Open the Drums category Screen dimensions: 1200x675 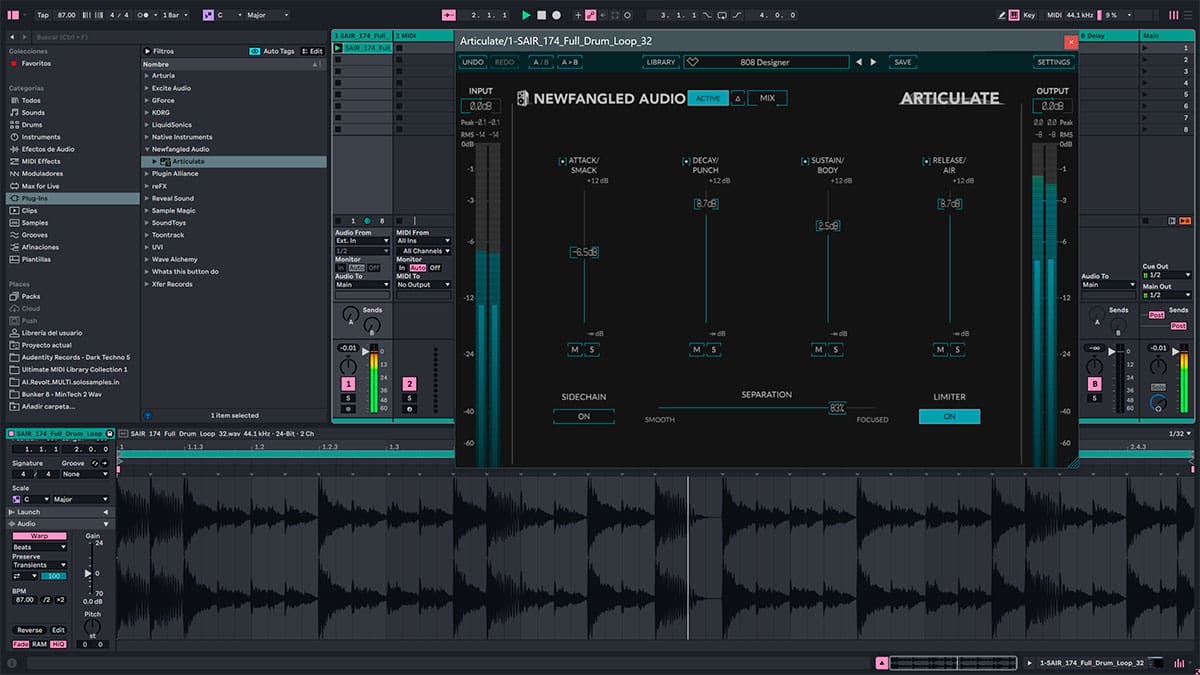(x=32, y=125)
